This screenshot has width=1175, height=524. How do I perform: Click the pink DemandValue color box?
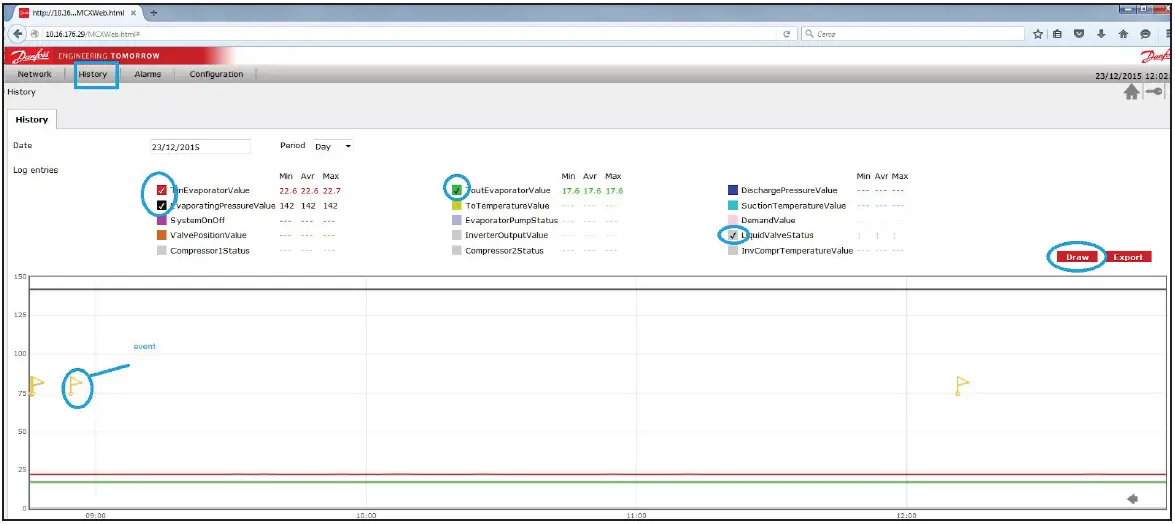click(733, 220)
